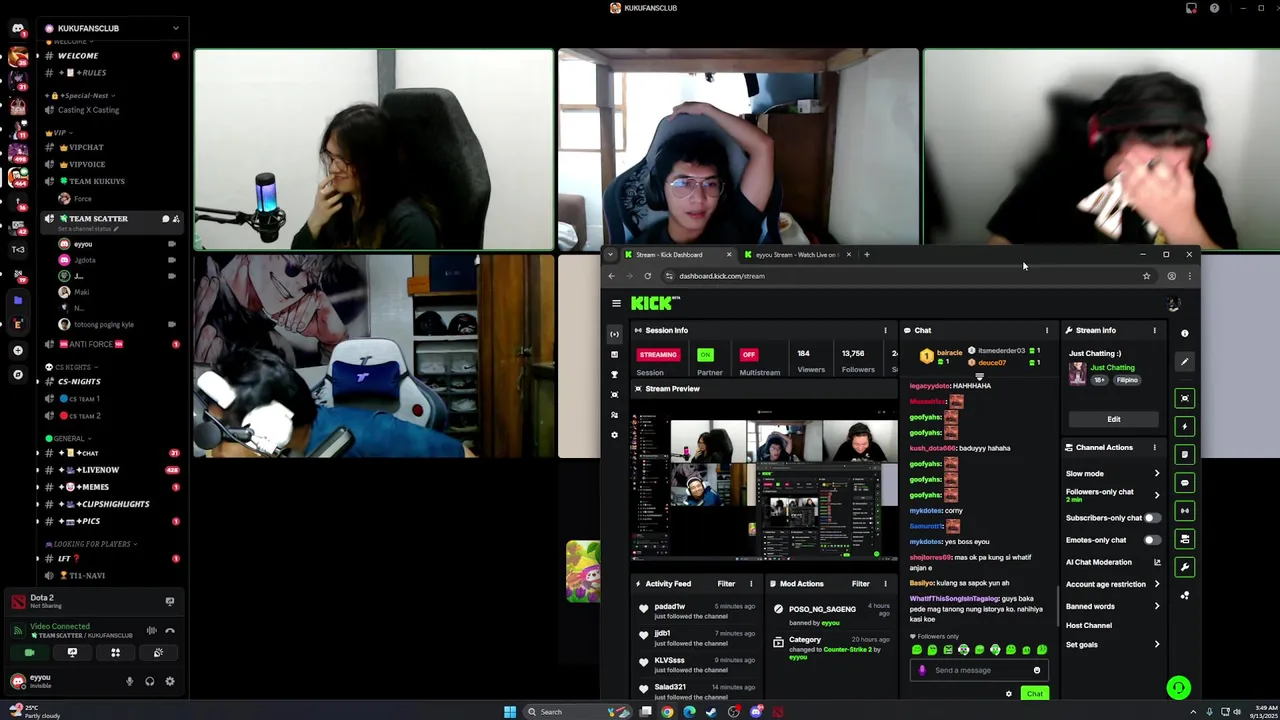Screen dimensions: 1280x720
Task: Open Kick profile avatar menu
Action: [1174, 303]
